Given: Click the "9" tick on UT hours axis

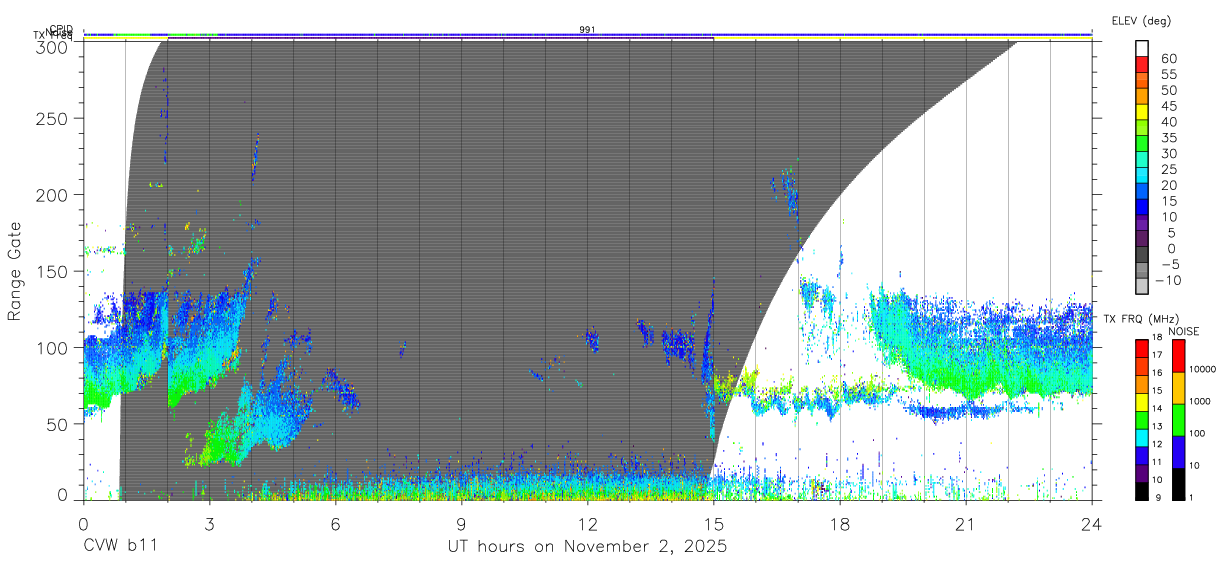Looking at the screenshot, I should pyautogui.click(x=462, y=524).
